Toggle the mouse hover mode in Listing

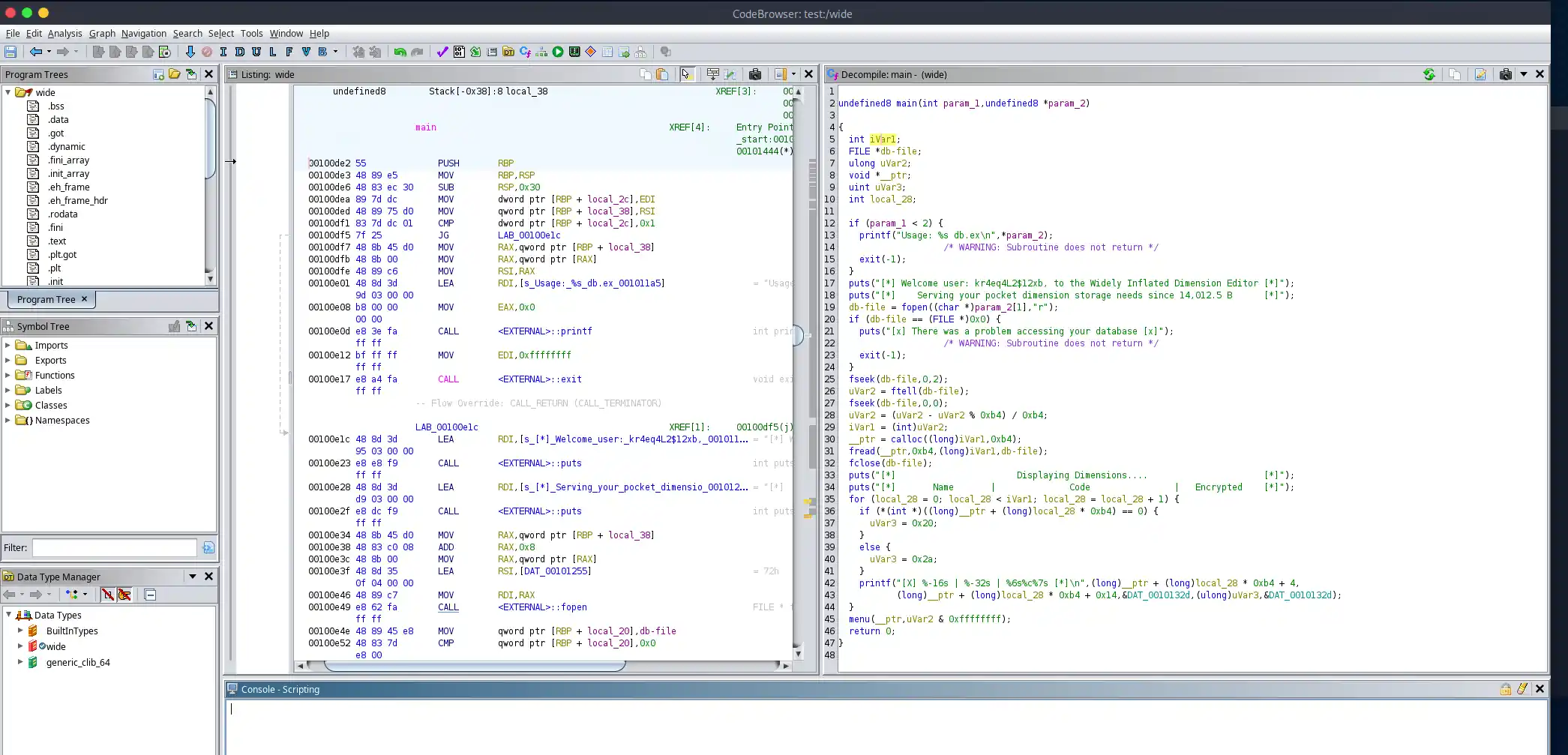click(x=686, y=74)
